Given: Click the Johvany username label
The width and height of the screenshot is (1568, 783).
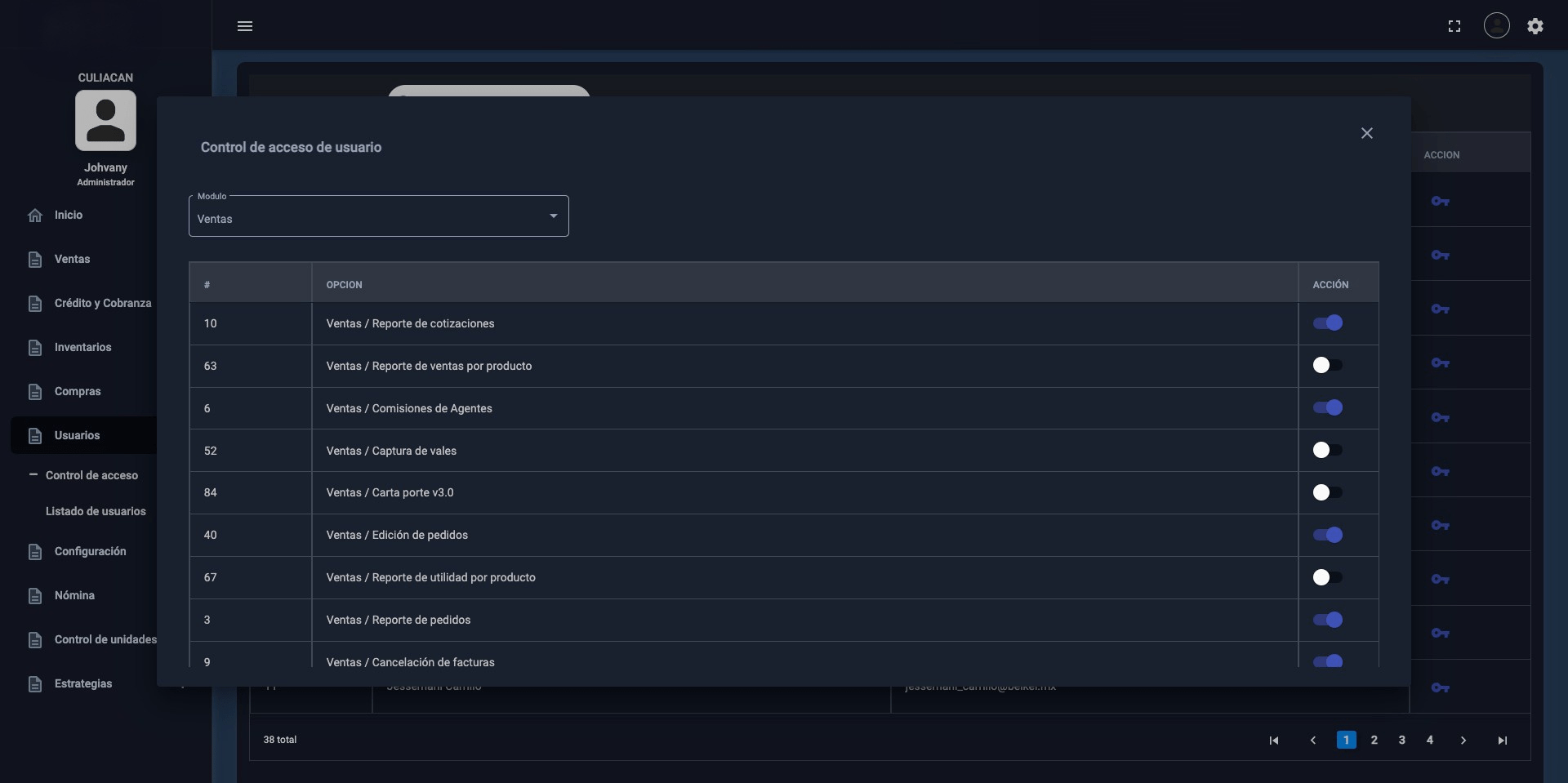Looking at the screenshot, I should [x=105, y=167].
